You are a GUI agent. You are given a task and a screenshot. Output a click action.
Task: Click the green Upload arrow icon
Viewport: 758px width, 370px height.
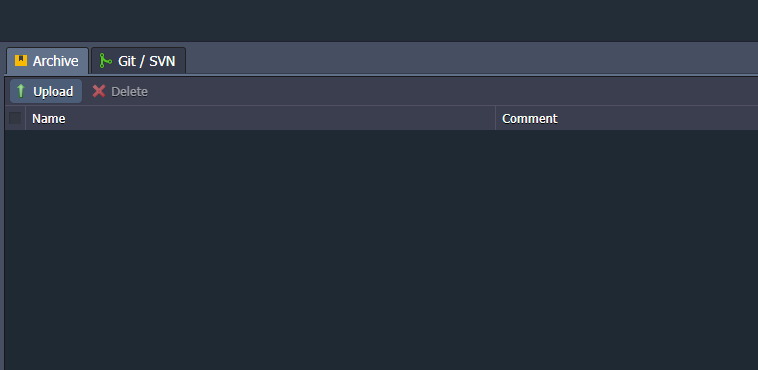pos(20,91)
